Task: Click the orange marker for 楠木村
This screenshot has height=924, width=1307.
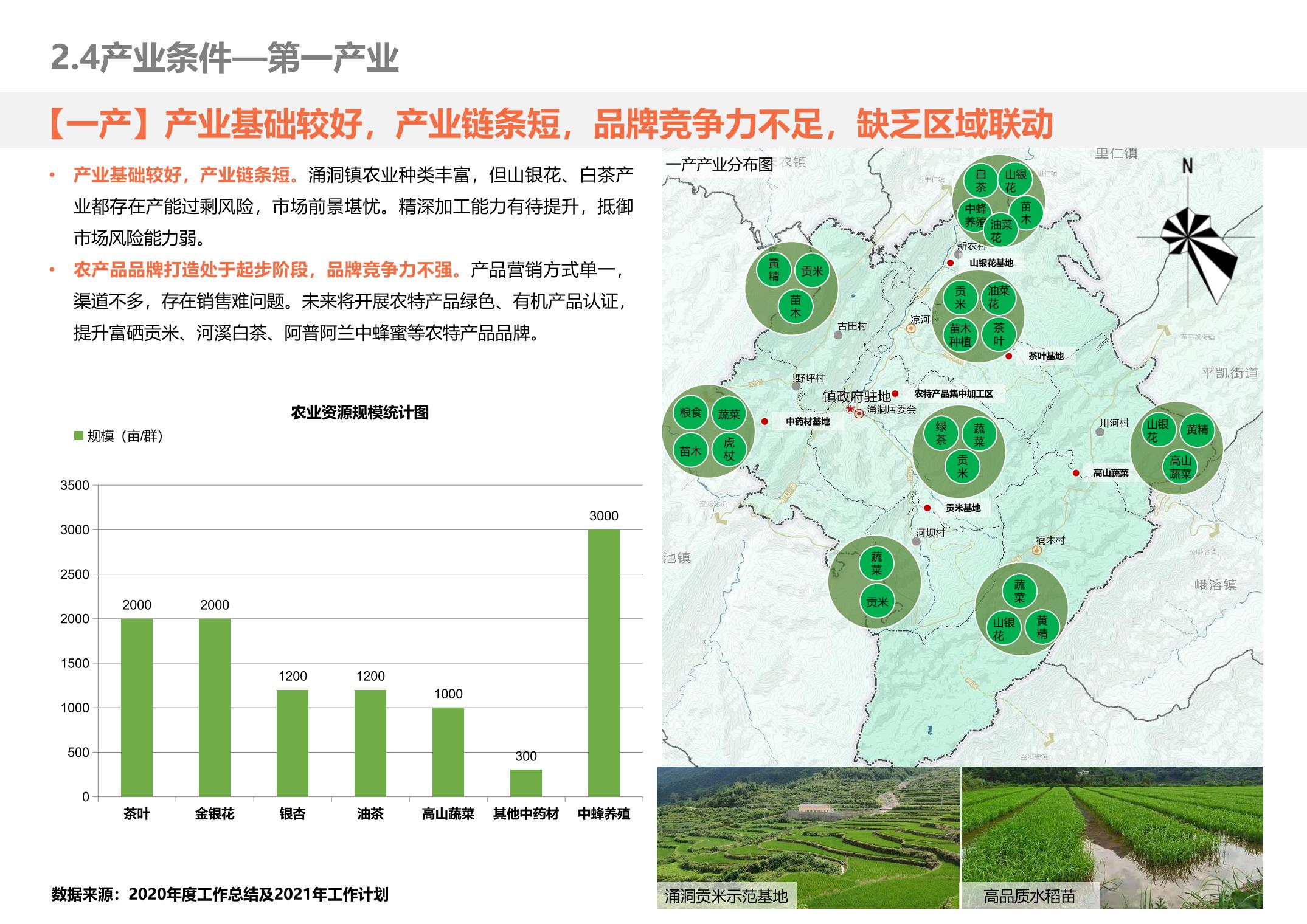Action: click(x=1038, y=551)
